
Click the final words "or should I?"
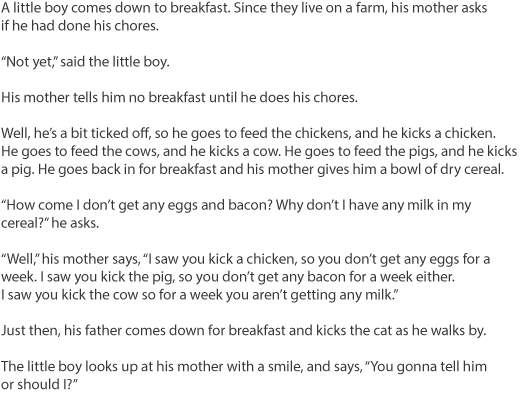tap(39, 384)
